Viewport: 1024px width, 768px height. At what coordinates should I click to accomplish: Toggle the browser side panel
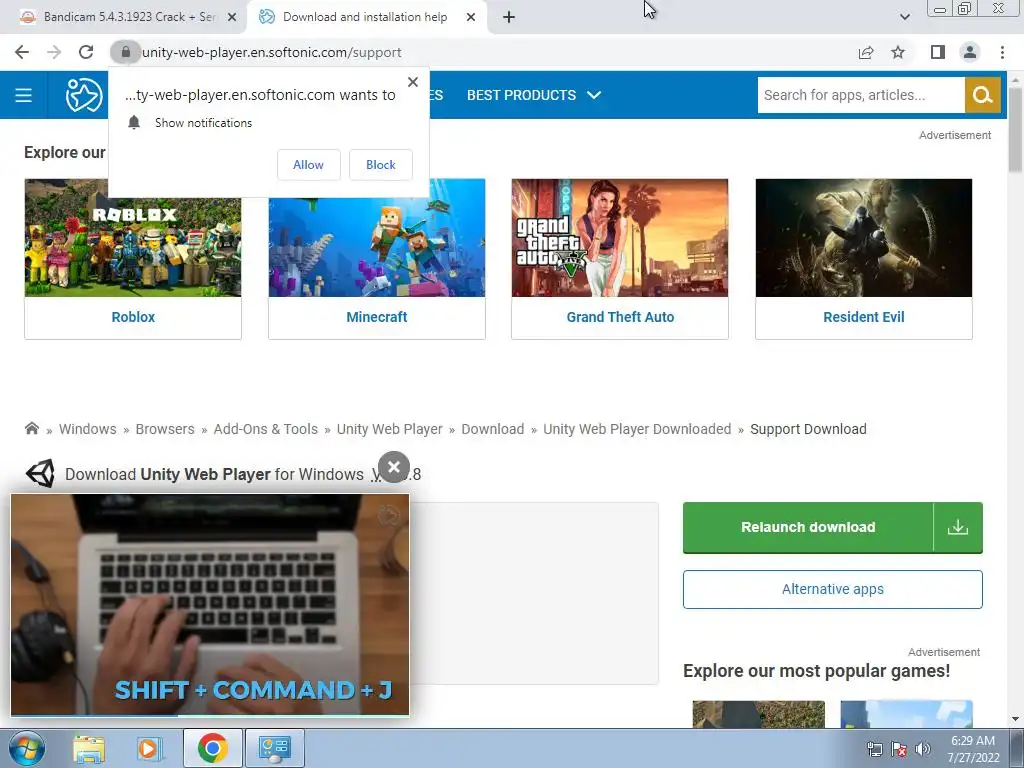coord(938,52)
